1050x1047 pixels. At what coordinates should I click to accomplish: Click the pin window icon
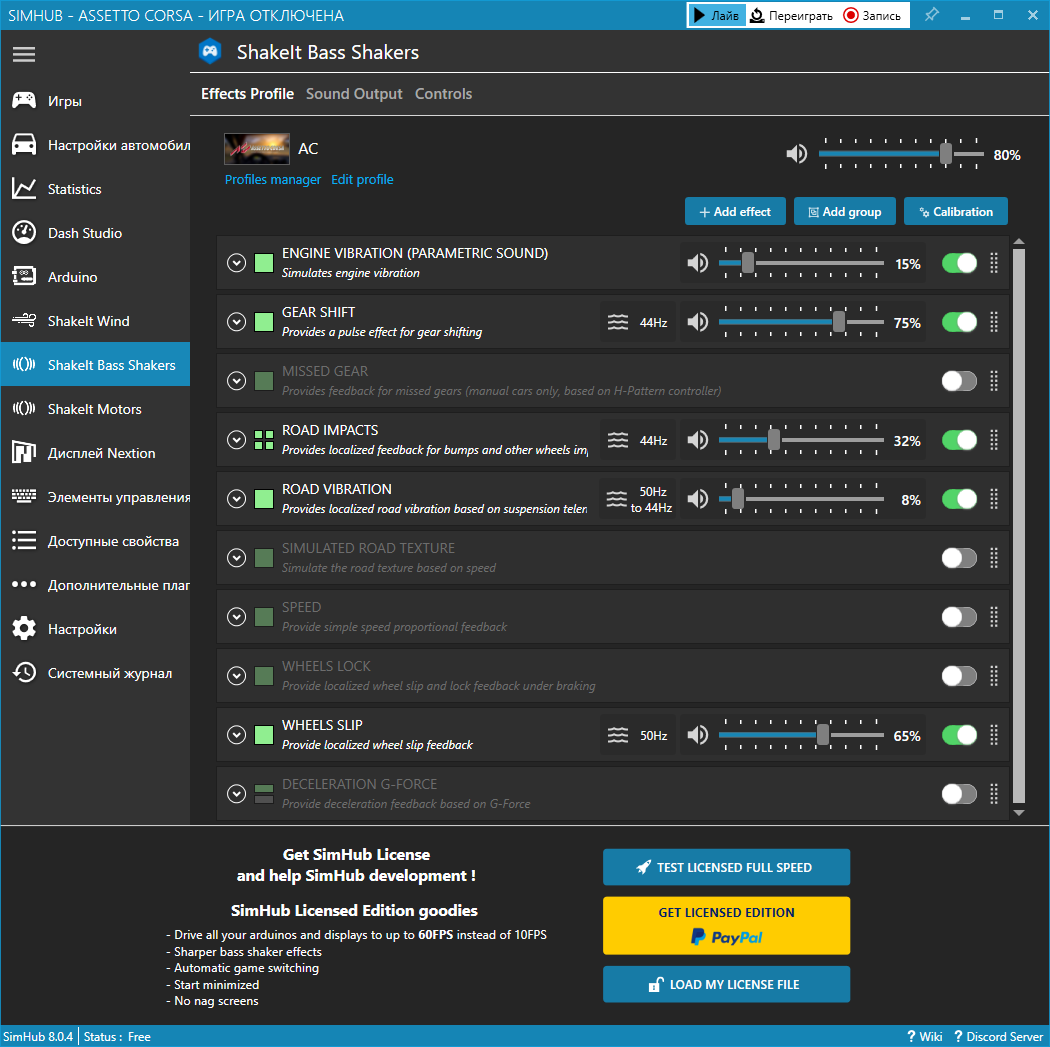(x=930, y=15)
